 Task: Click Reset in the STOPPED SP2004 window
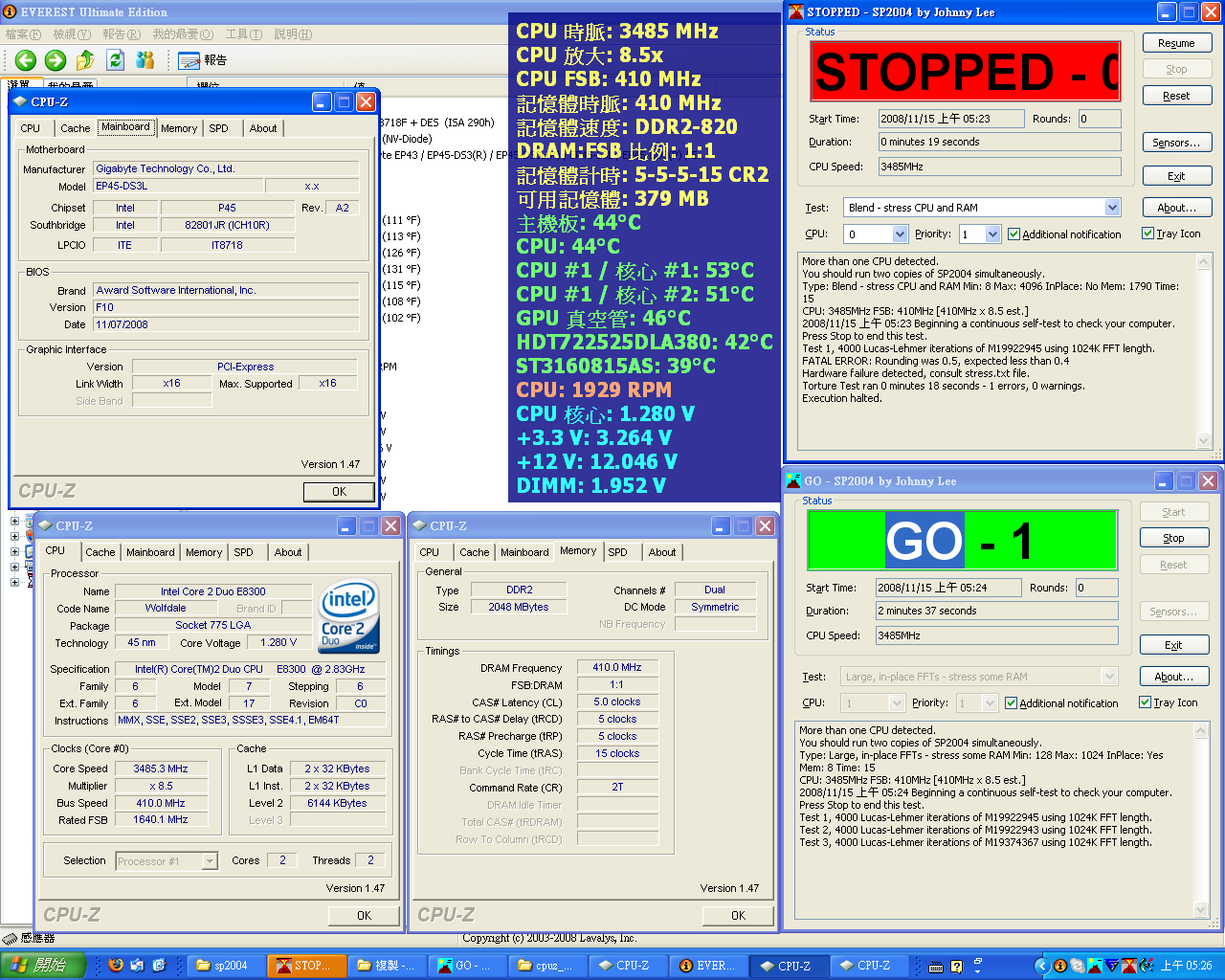point(1176,96)
